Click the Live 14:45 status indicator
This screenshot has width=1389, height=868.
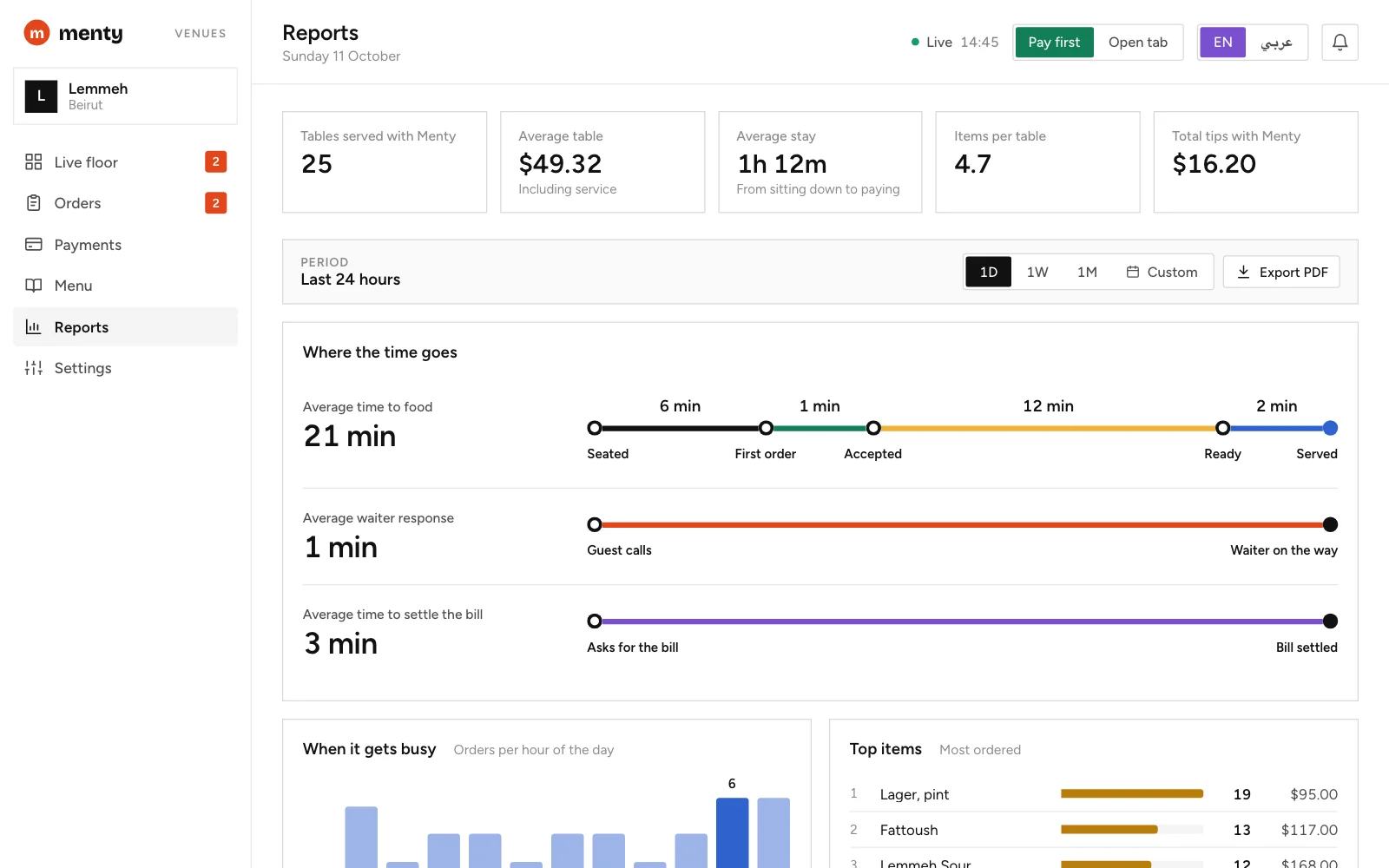[x=955, y=42]
